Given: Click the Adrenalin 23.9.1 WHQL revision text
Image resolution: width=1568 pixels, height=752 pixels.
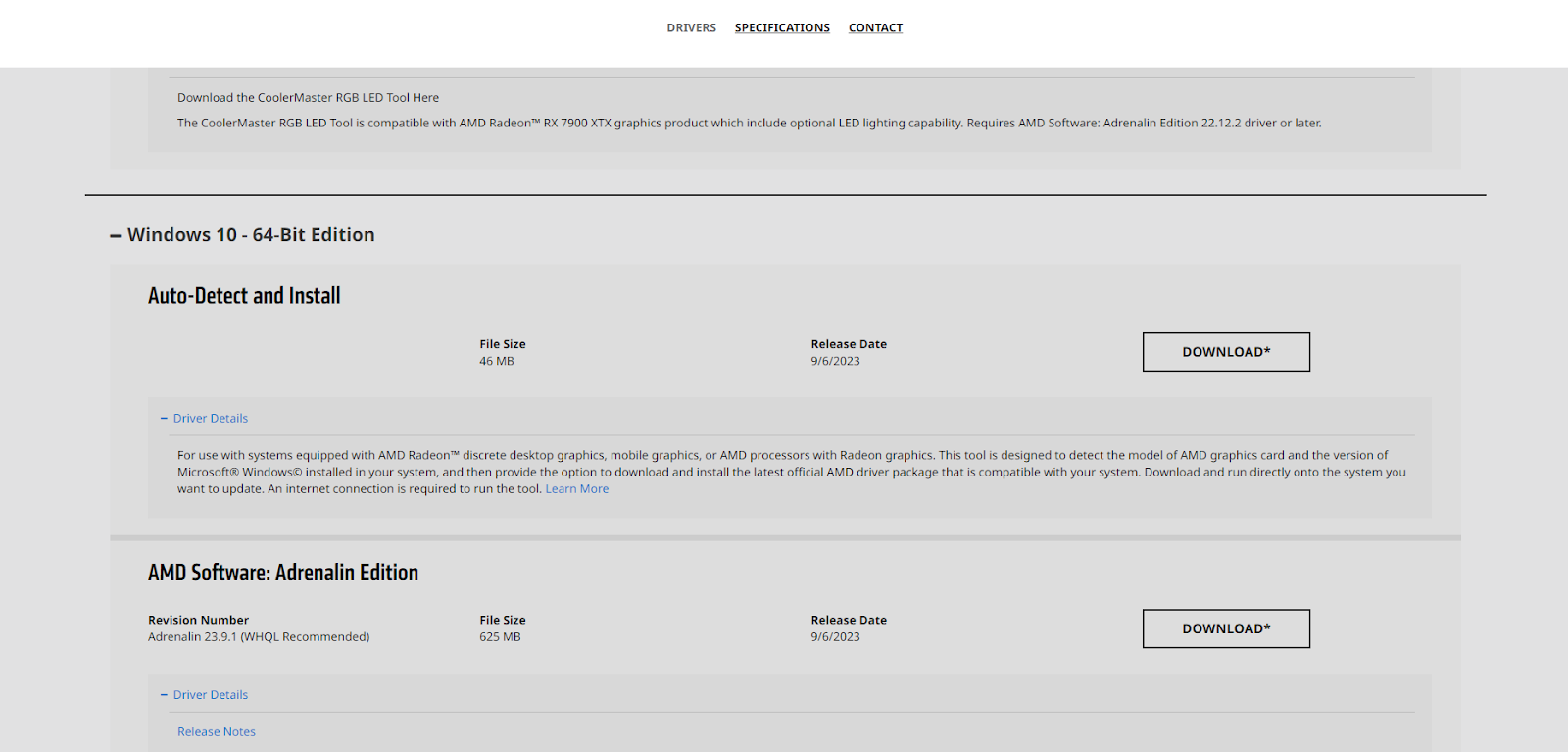Looking at the screenshot, I should click(259, 637).
